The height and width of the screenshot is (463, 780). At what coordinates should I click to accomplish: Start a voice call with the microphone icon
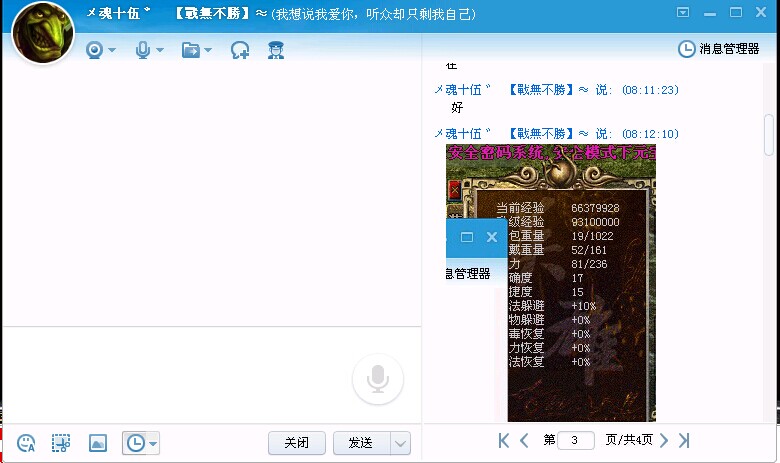(144, 50)
